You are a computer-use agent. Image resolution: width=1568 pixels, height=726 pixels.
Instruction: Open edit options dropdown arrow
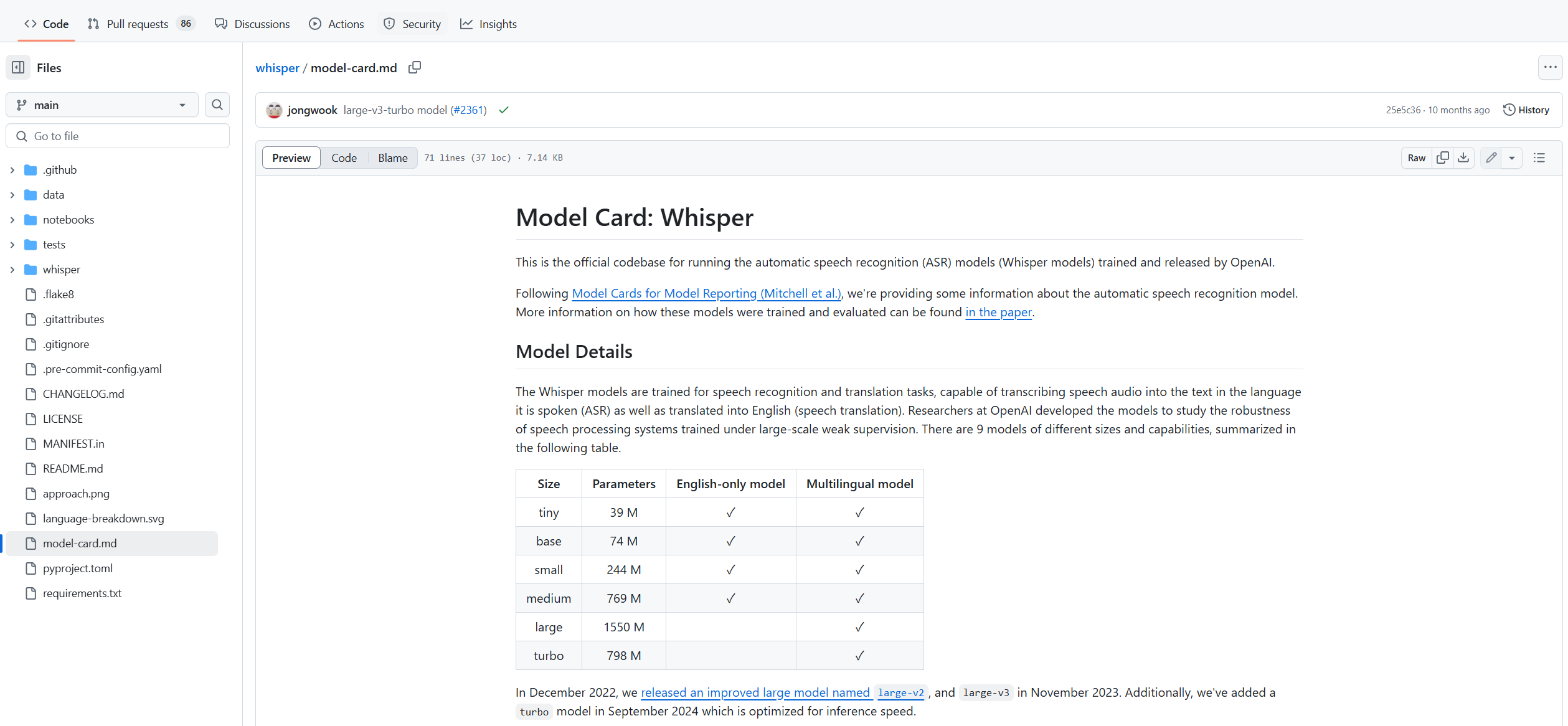click(1512, 158)
